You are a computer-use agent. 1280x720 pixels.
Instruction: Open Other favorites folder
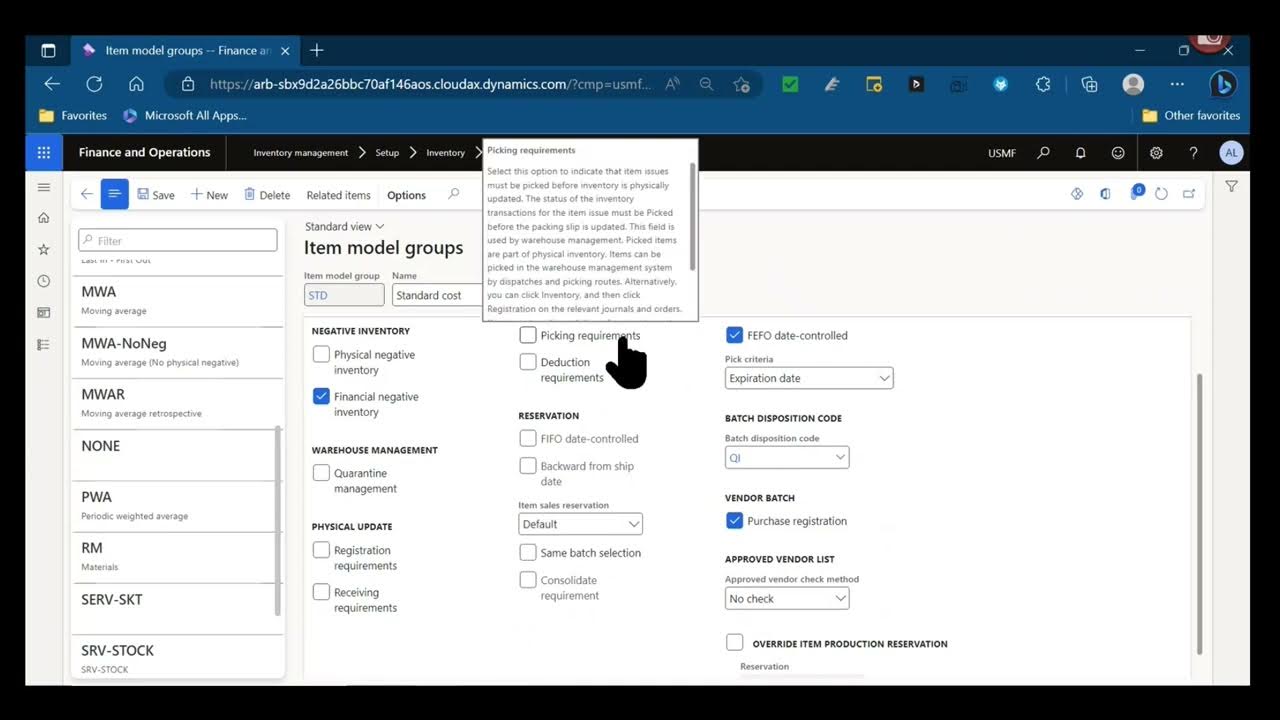[1191, 115]
